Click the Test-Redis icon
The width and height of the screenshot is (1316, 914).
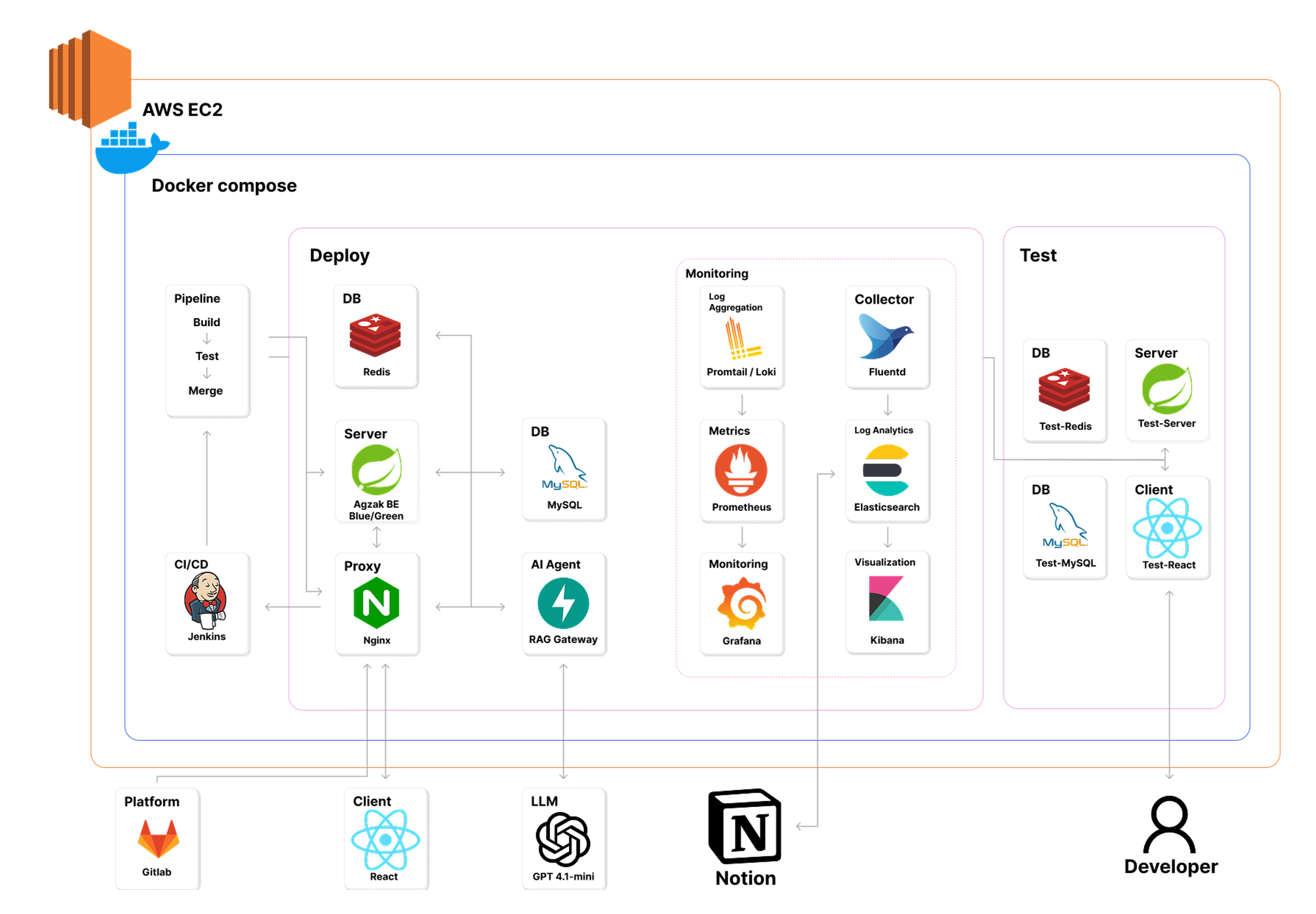[x=1064, y=389]
